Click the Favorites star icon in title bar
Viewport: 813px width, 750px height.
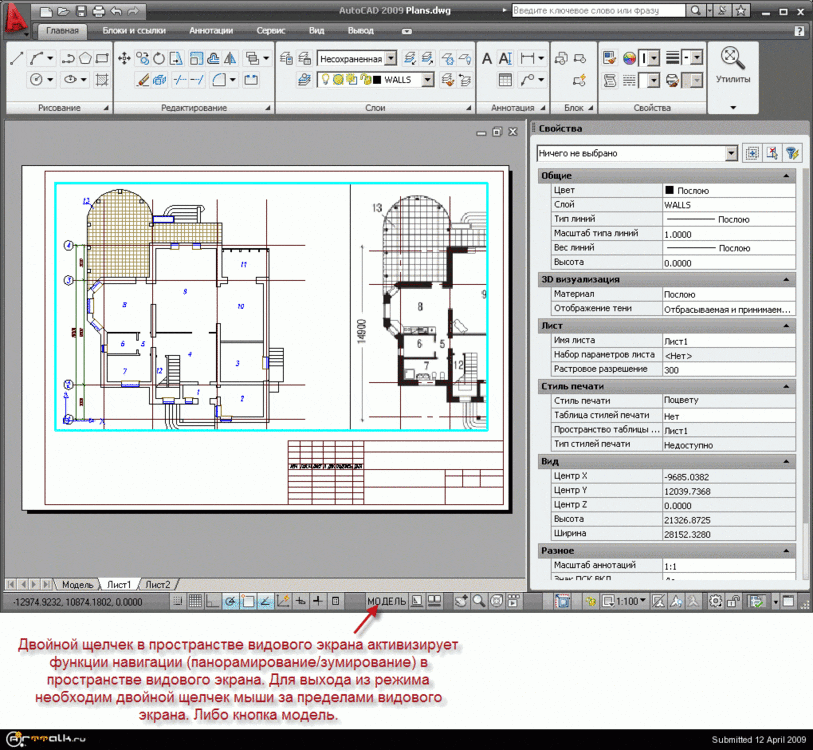pyautogui.click(x=741, y=10)
